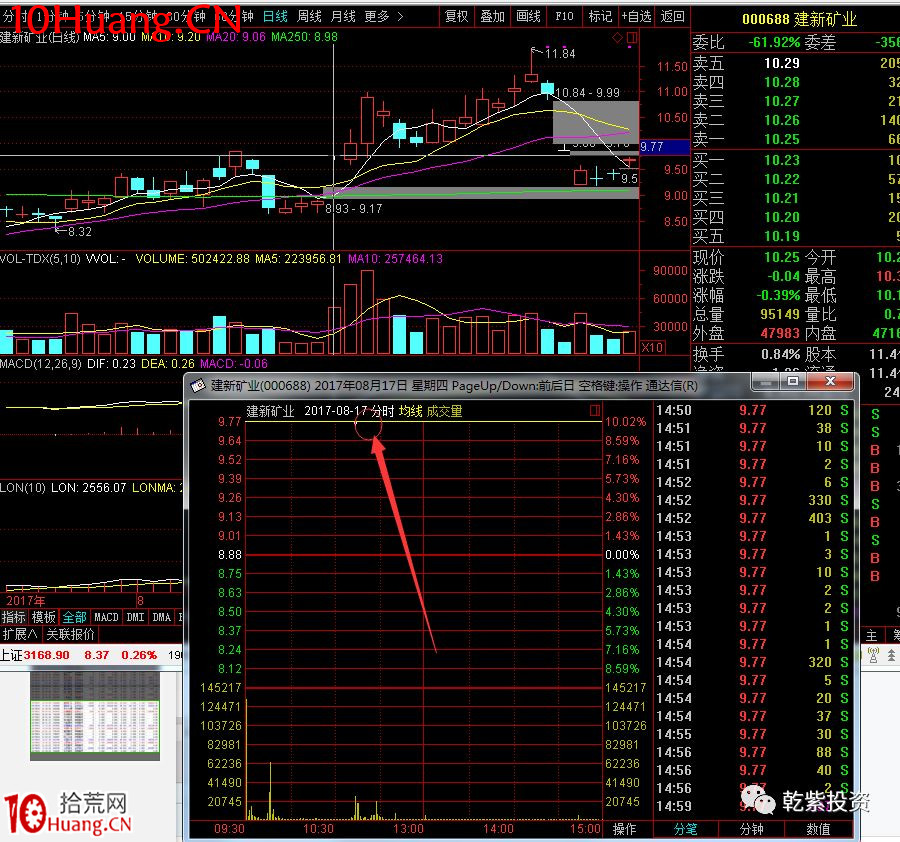The height and width of the screenshot is (842, 900).
Task: Open the 操作 tab in popup
Action: pos(624,829)
